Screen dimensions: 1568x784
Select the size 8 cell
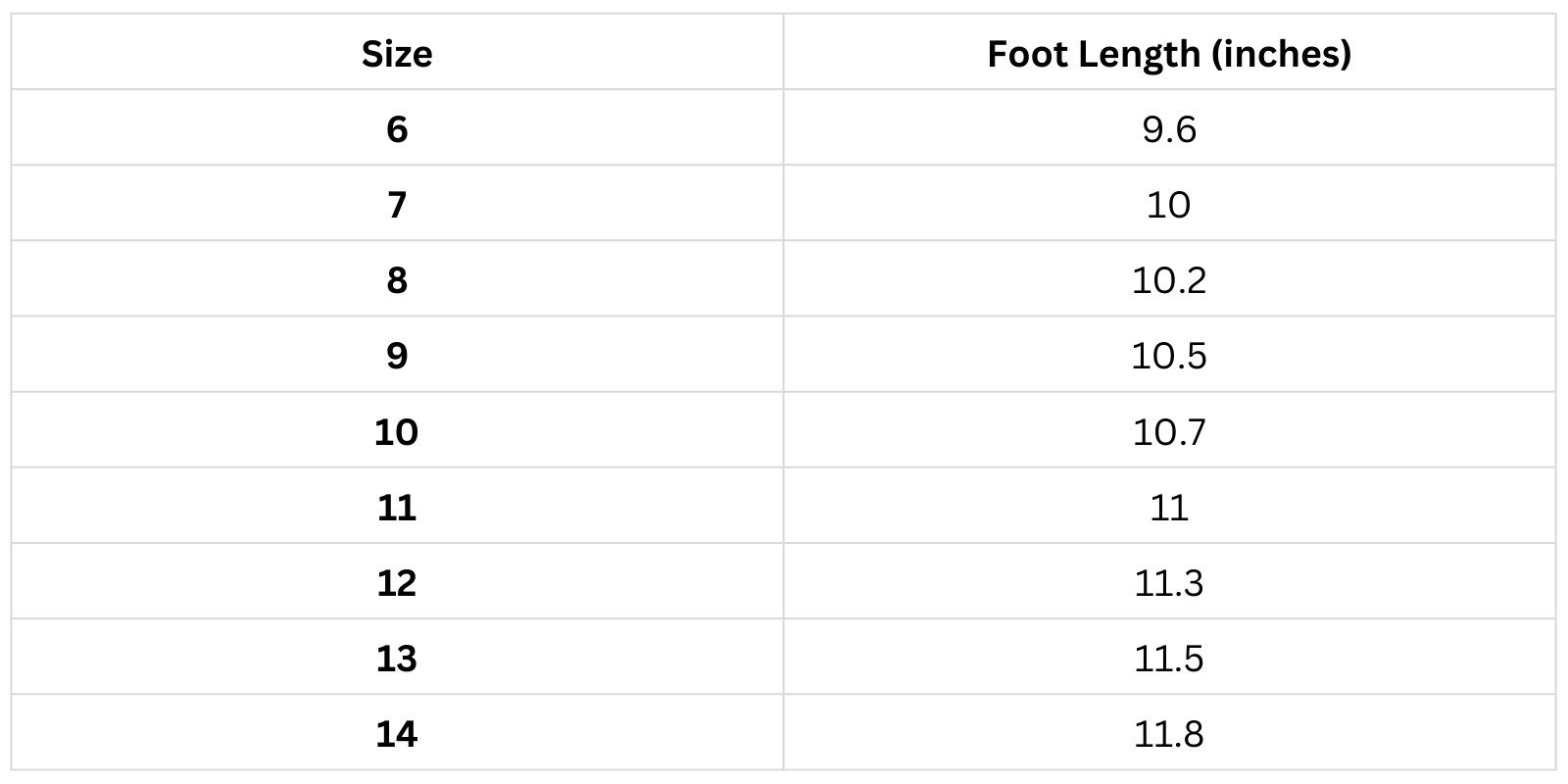point(397,280)
